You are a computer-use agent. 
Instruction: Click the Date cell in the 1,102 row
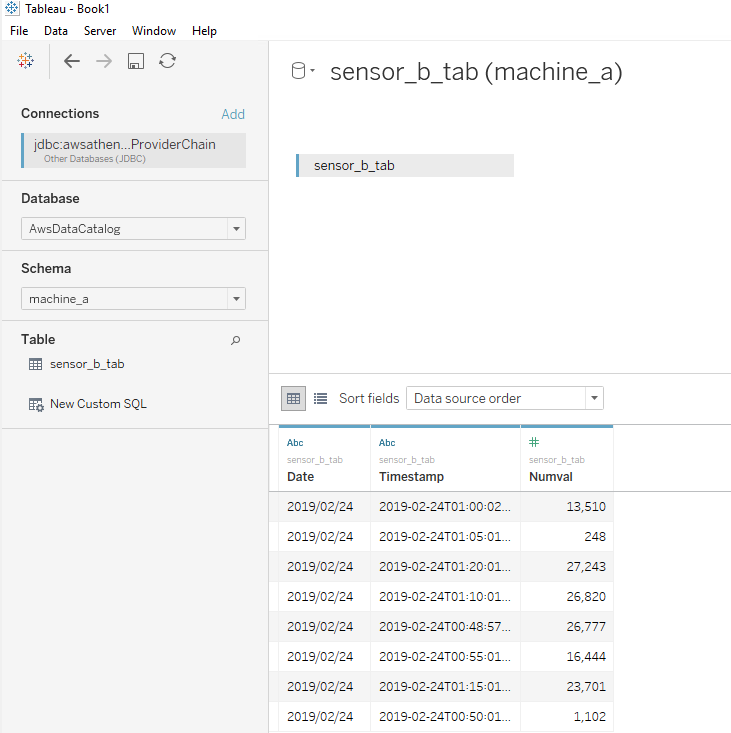coord(324,716)
